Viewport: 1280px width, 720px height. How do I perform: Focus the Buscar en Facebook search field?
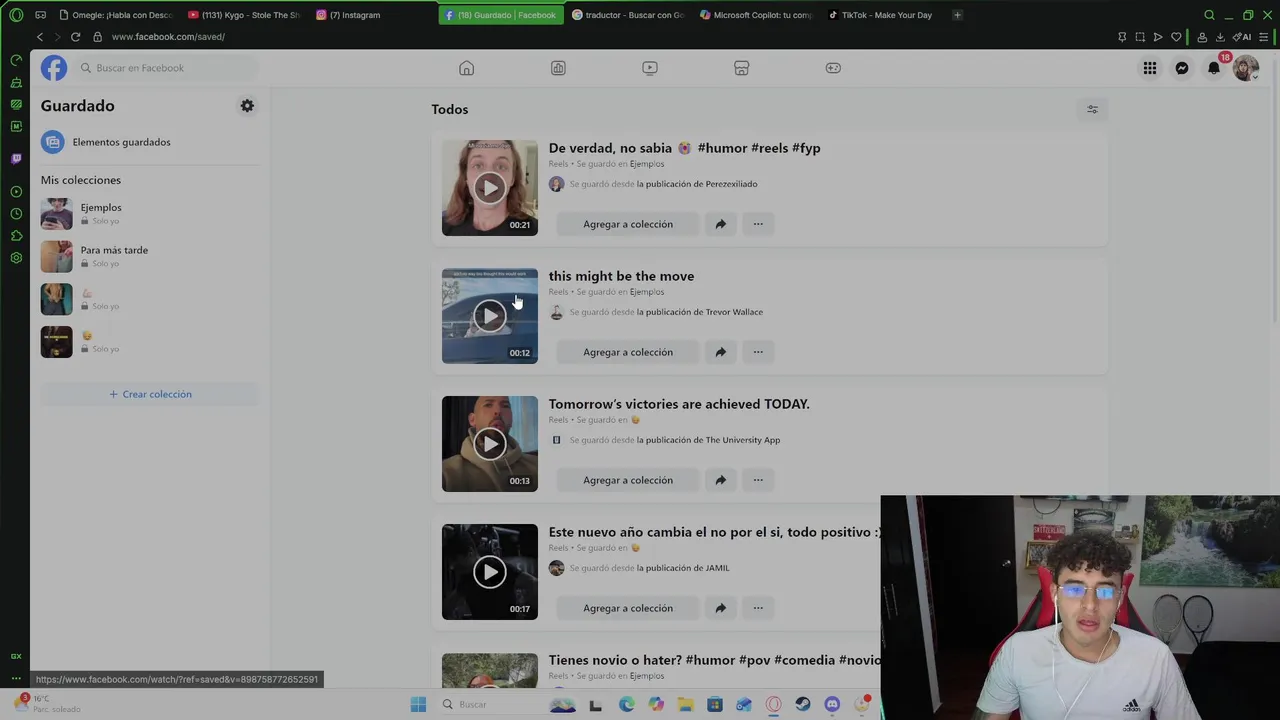point(165,68)
